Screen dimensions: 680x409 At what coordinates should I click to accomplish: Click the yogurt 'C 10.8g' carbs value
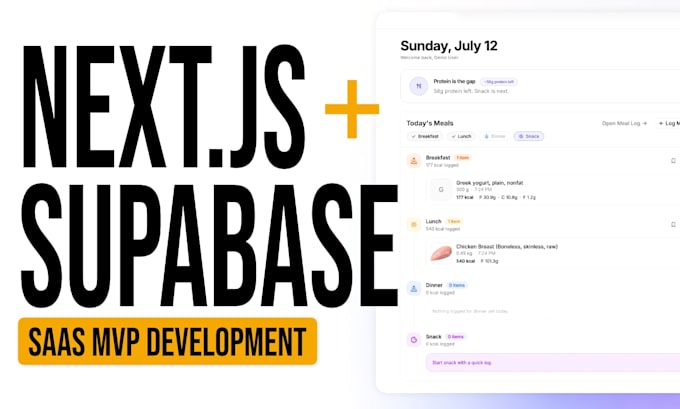[x=509, y=197]
